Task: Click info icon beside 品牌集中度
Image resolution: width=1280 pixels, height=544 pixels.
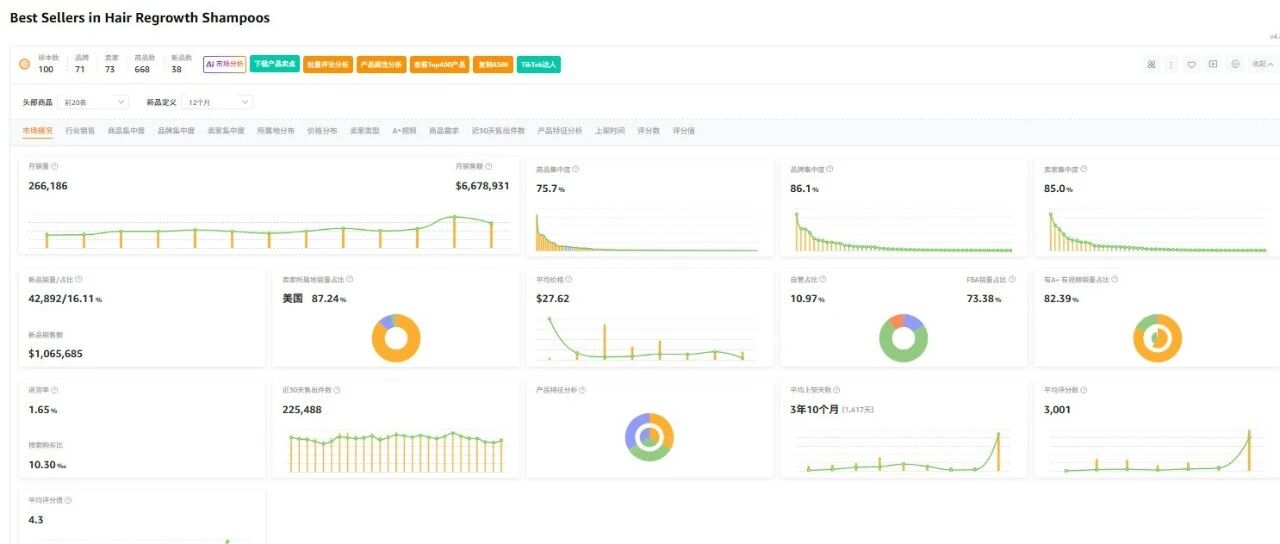Action: tap(829, 169)
